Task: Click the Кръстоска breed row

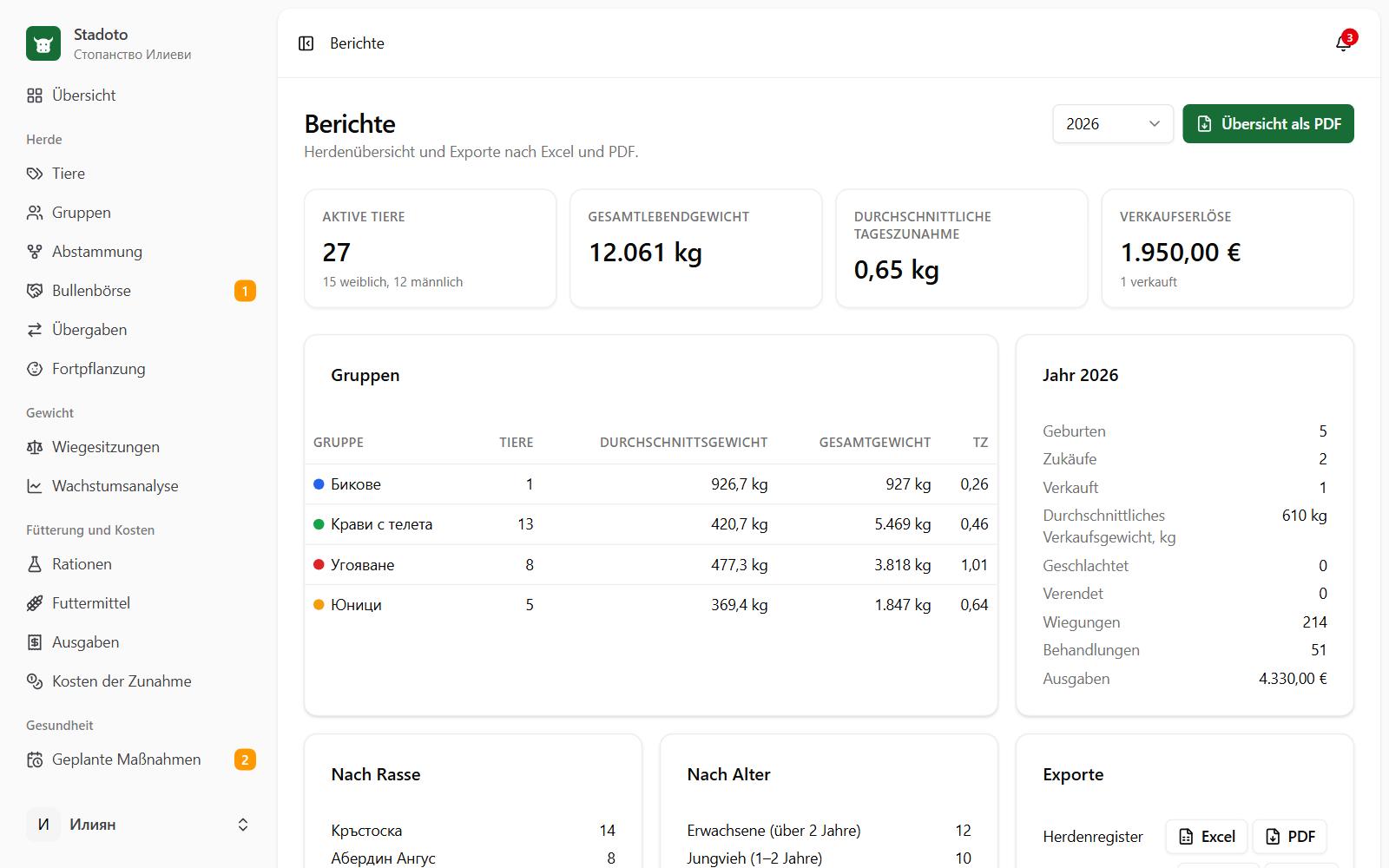Action: pyautogui.click(x=473, y=831)
